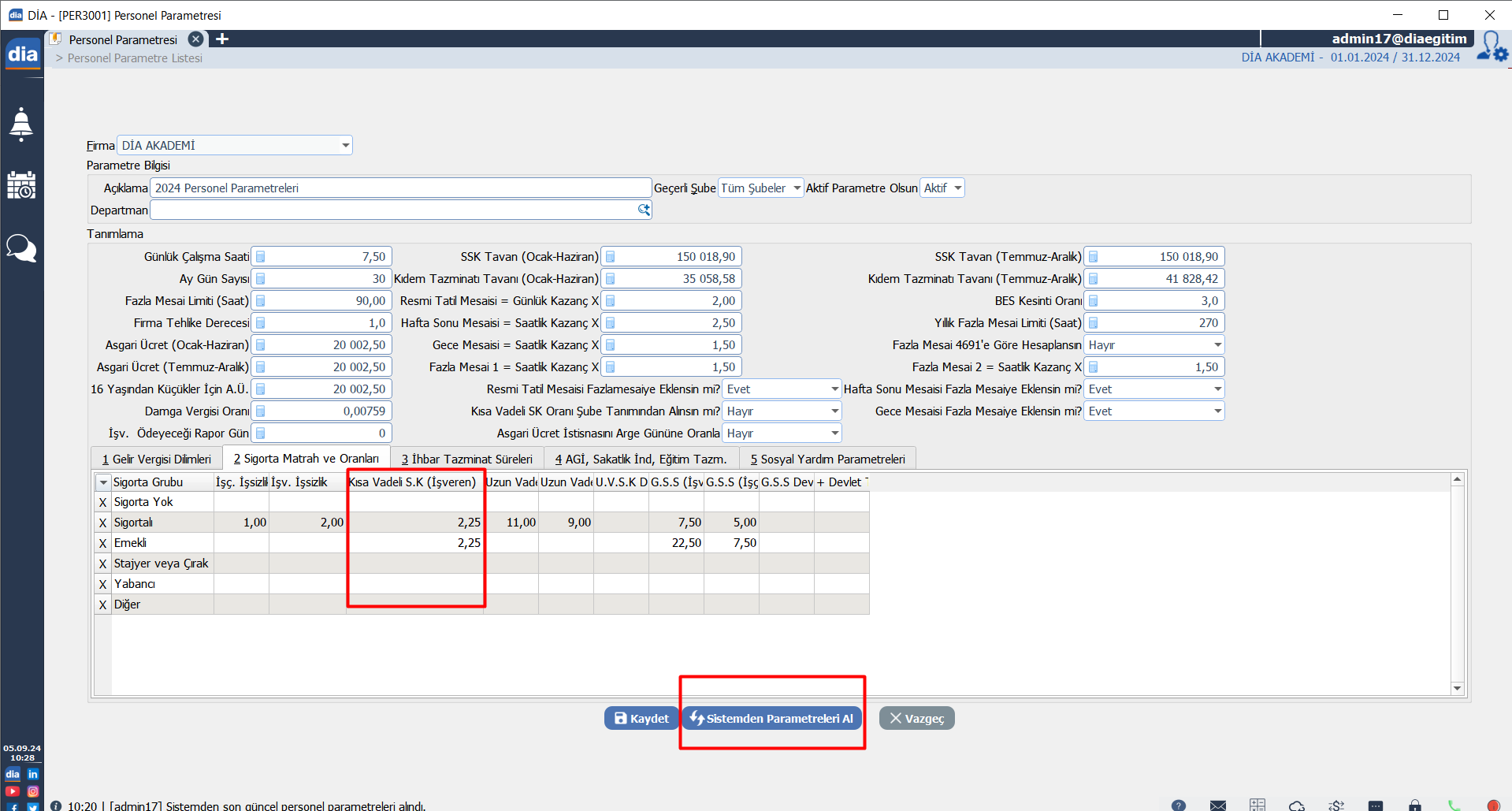Click the Sigorta Grubu column header
Viewport: 1512px width, 811px height.
coord(162,482)
